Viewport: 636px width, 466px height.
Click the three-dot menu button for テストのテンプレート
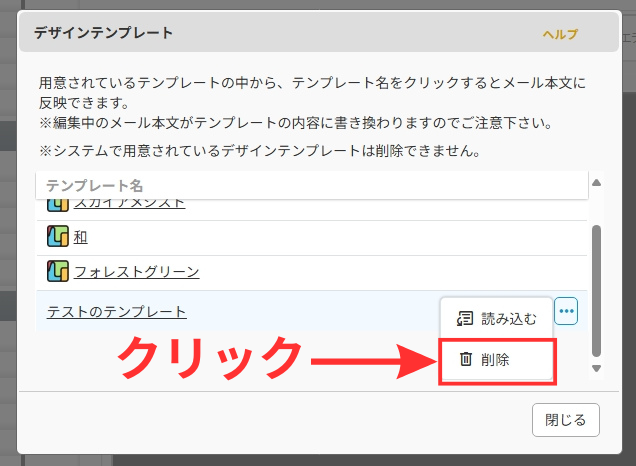(x=566, y=311)
